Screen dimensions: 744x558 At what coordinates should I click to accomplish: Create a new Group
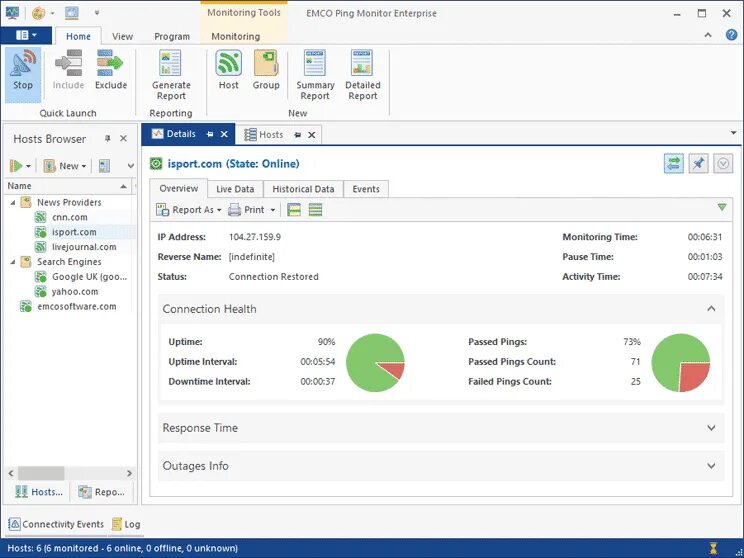click(266, 70)
